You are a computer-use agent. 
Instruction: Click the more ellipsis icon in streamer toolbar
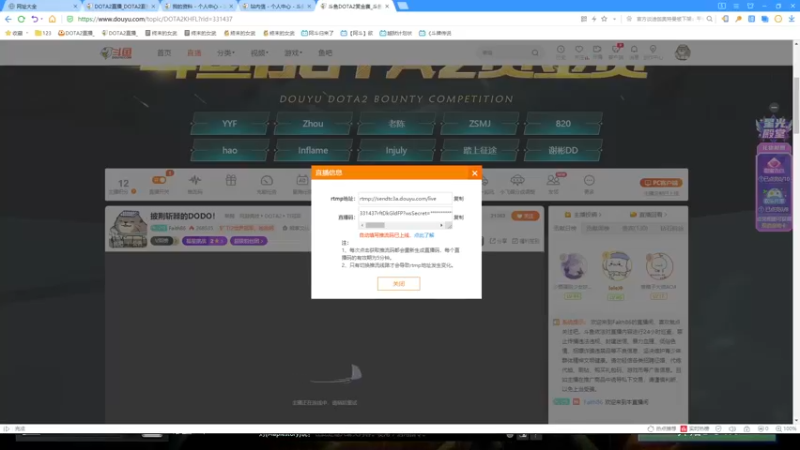[x=589, y=180]
